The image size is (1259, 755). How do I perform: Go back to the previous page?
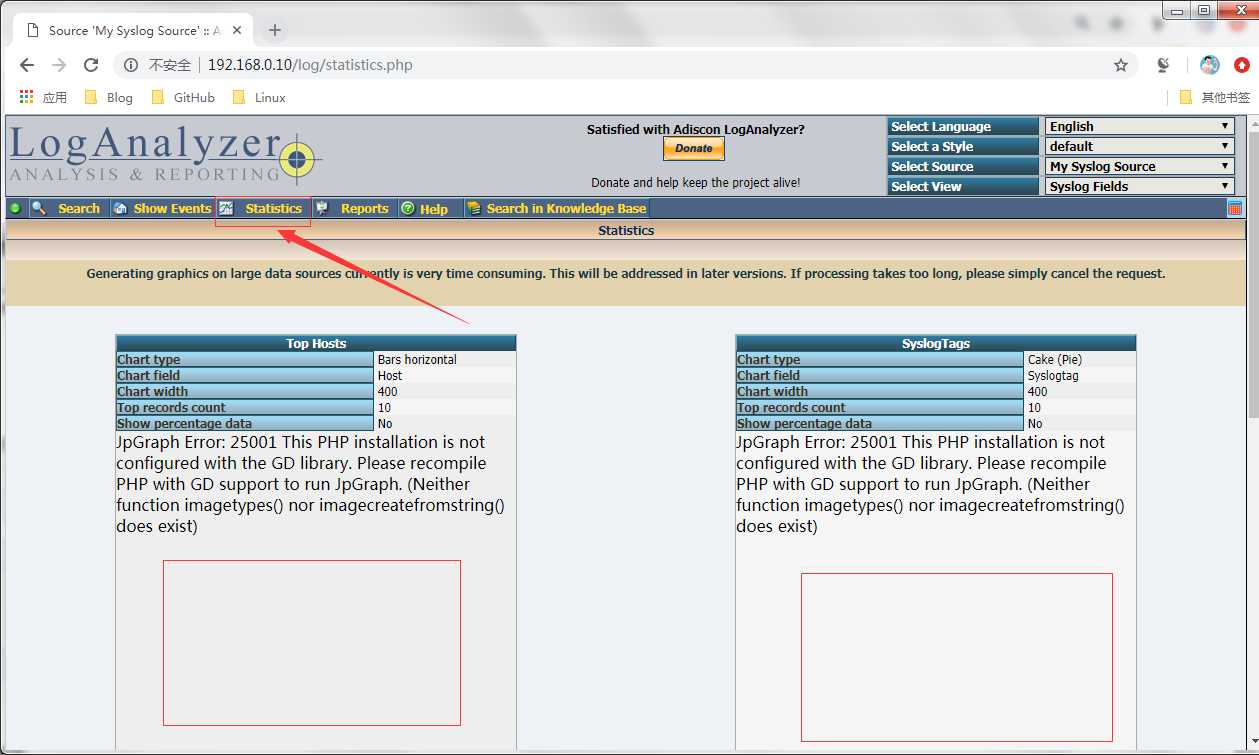pyautogui.click(x=27, y=65)
